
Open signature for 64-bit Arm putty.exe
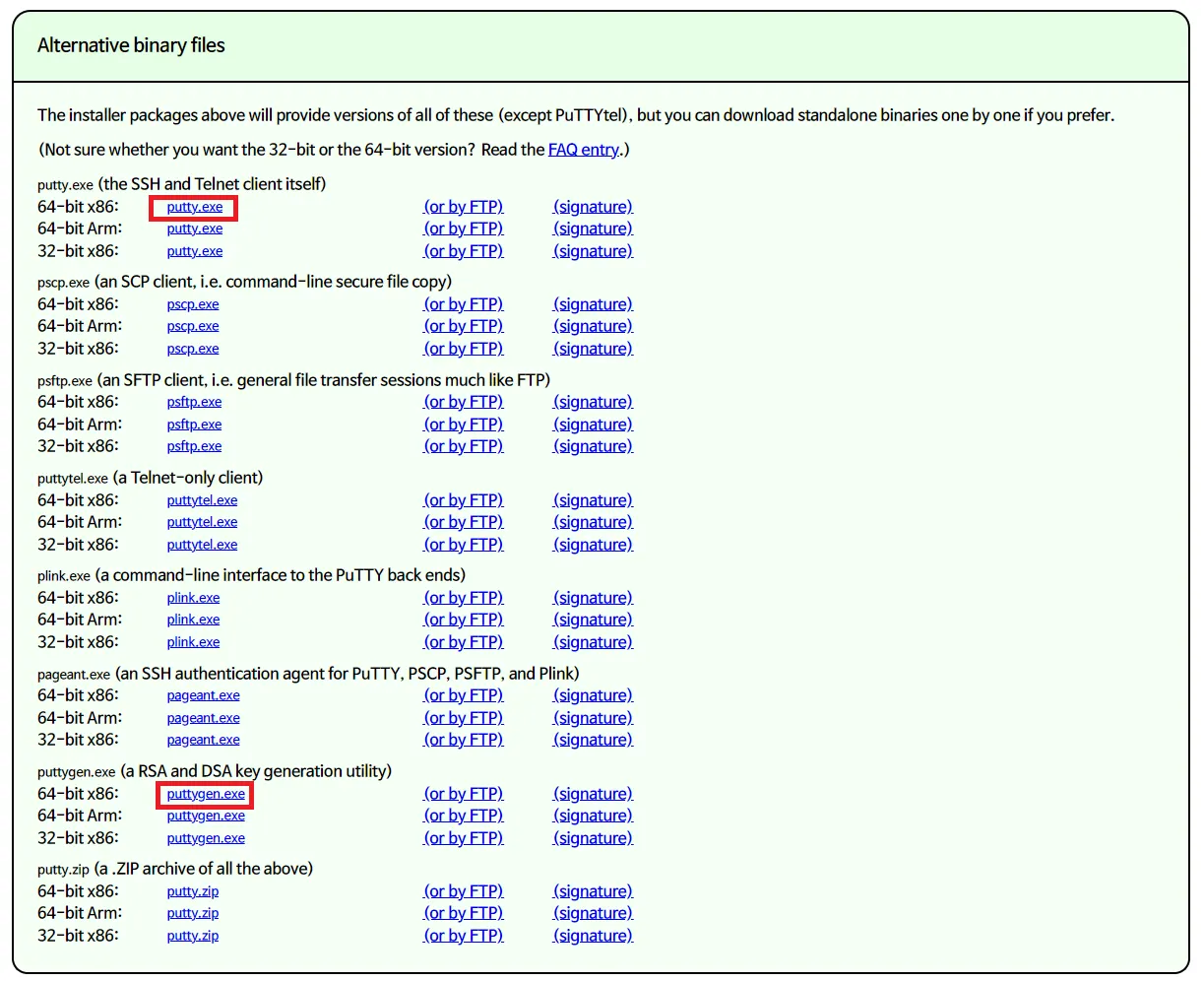pos(594,229)
